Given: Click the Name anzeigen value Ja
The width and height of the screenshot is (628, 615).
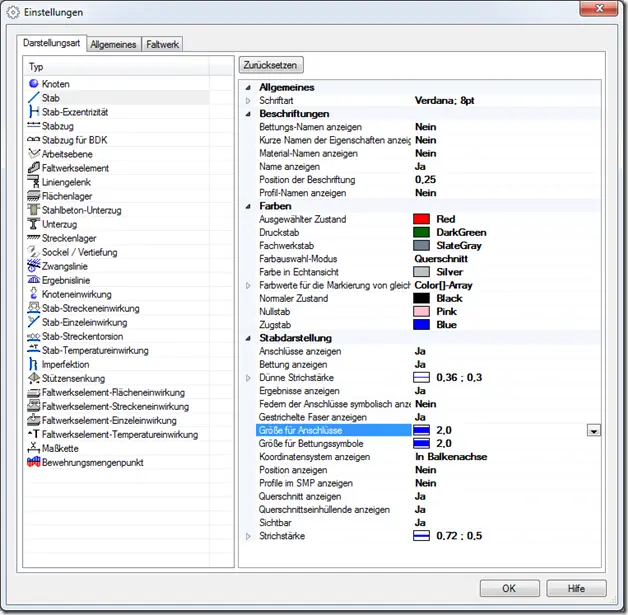Looking at the screenshot, I should (420, 167).
